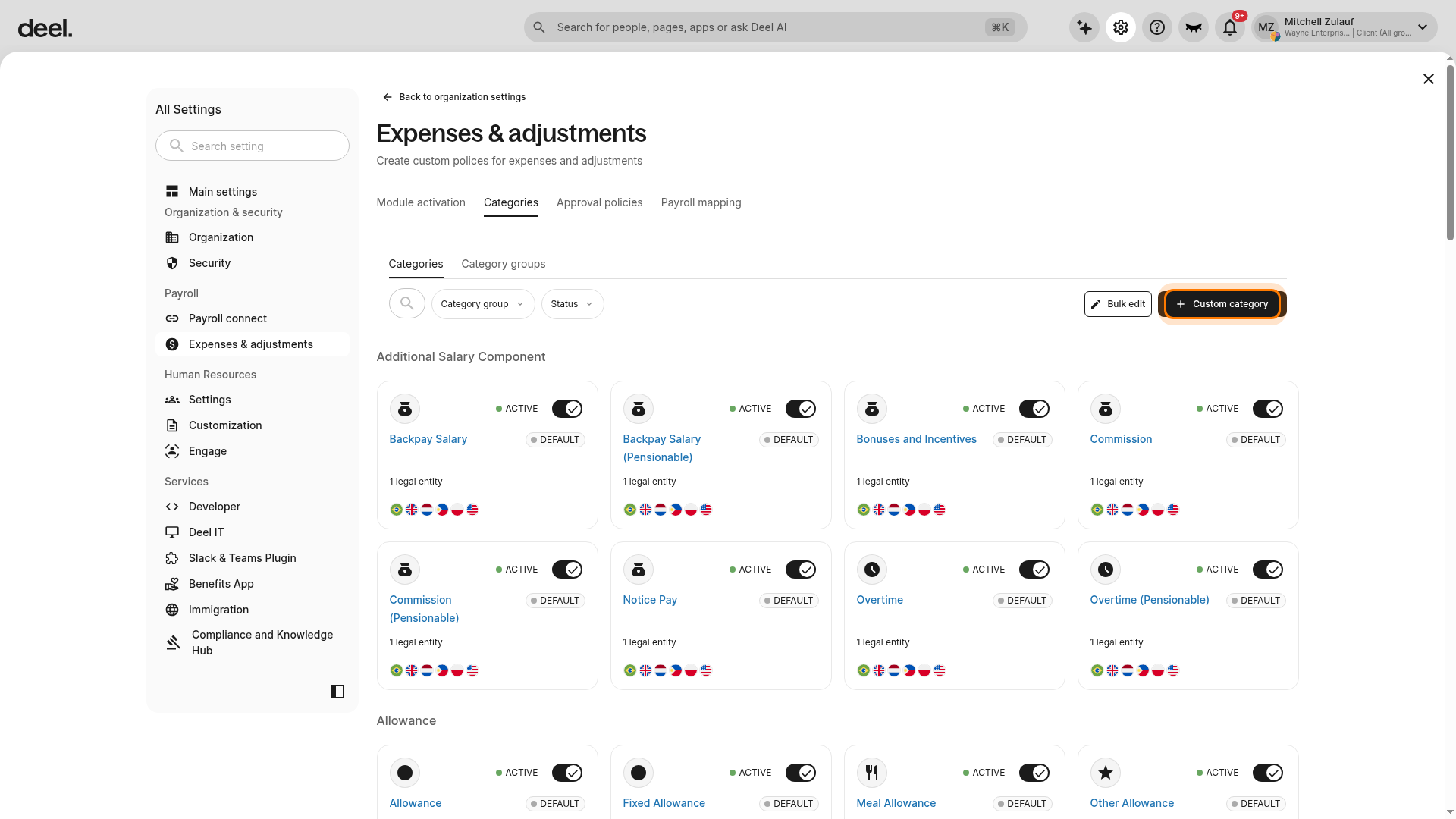
Task: Toggle Commission (Pensionable) active switch
Action: 567,570
